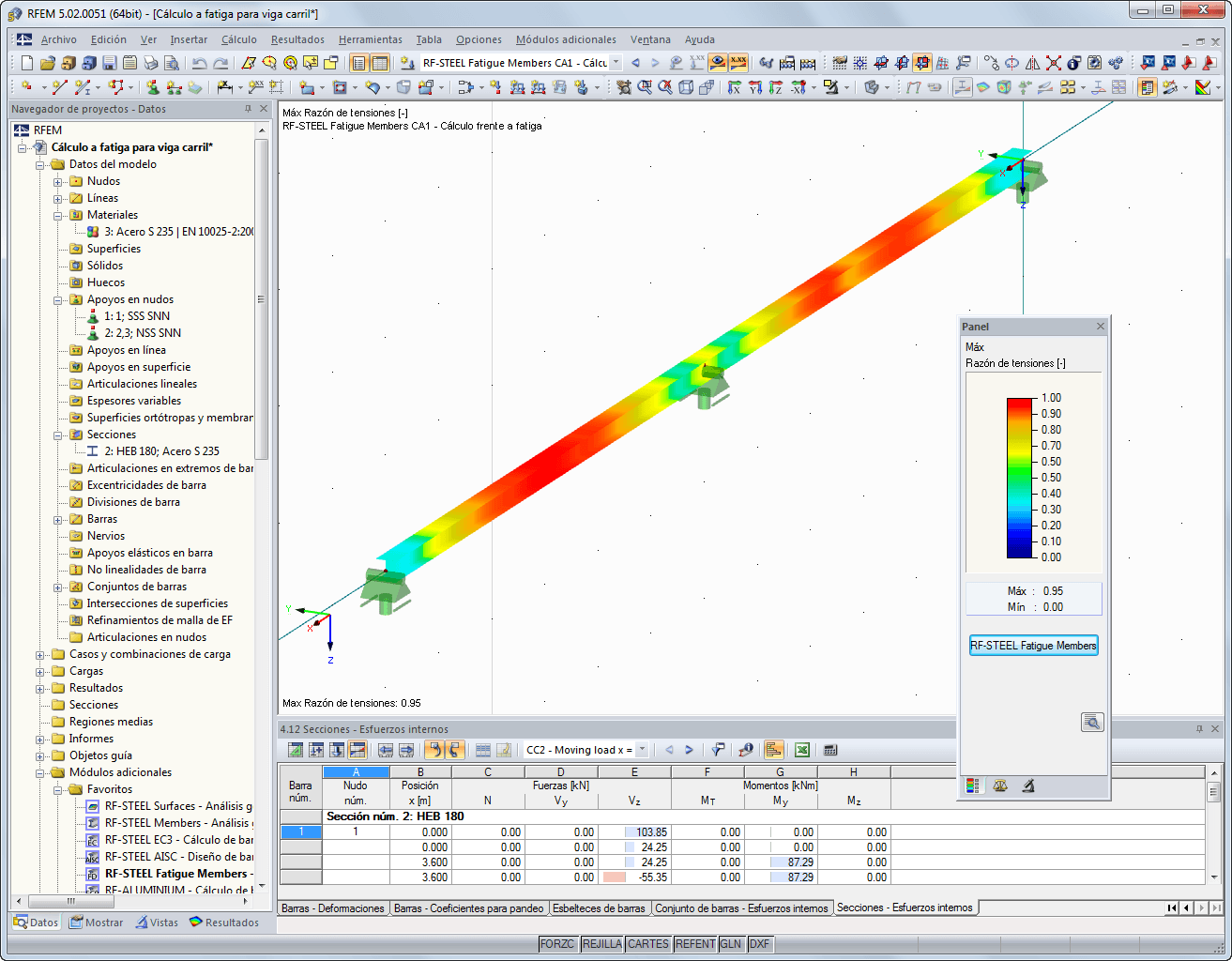Toggle show results eye icon
The height and width of the screenshot is (961, 1232).
click(718, 63)
